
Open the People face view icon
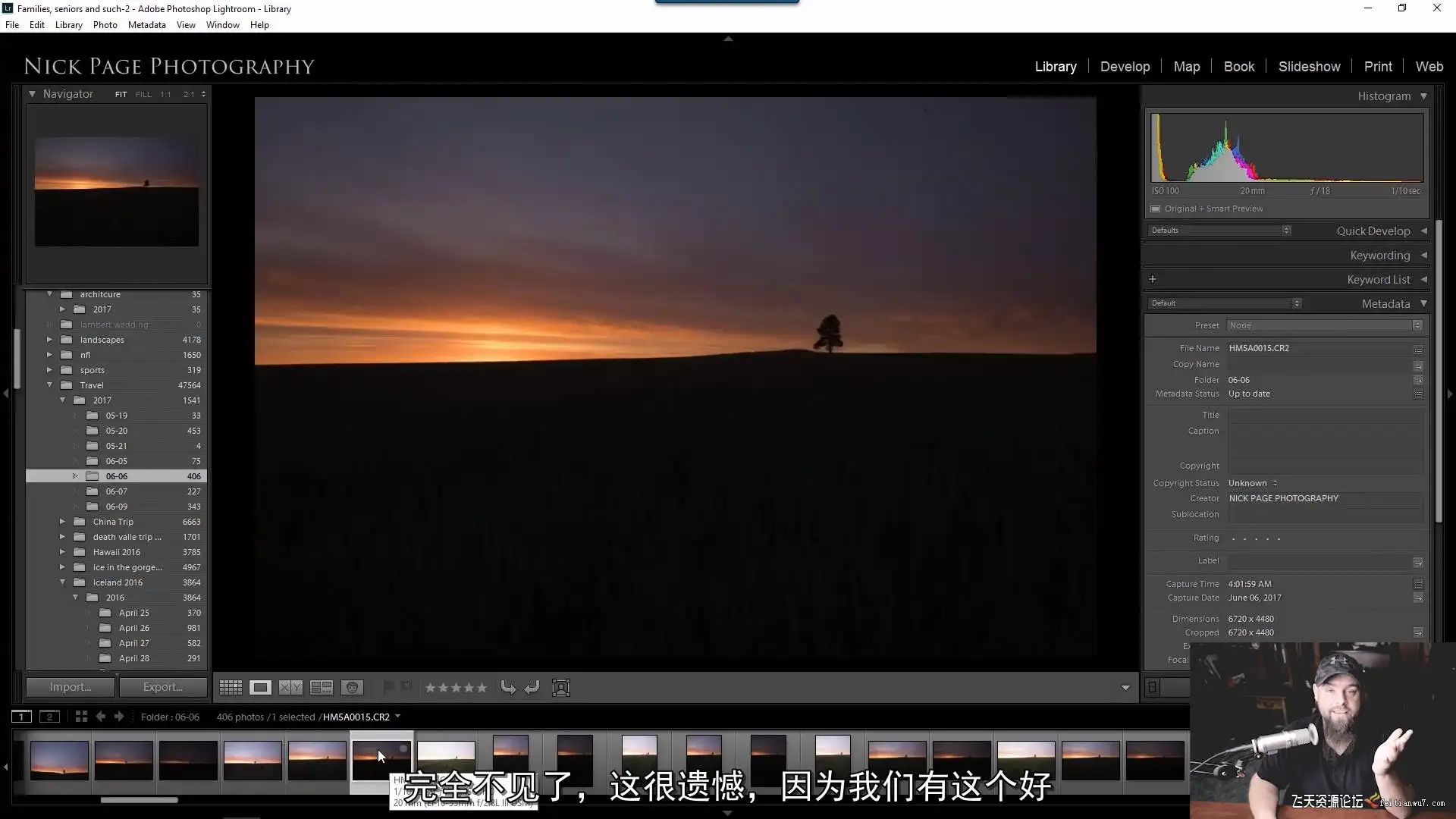point(352,688)
